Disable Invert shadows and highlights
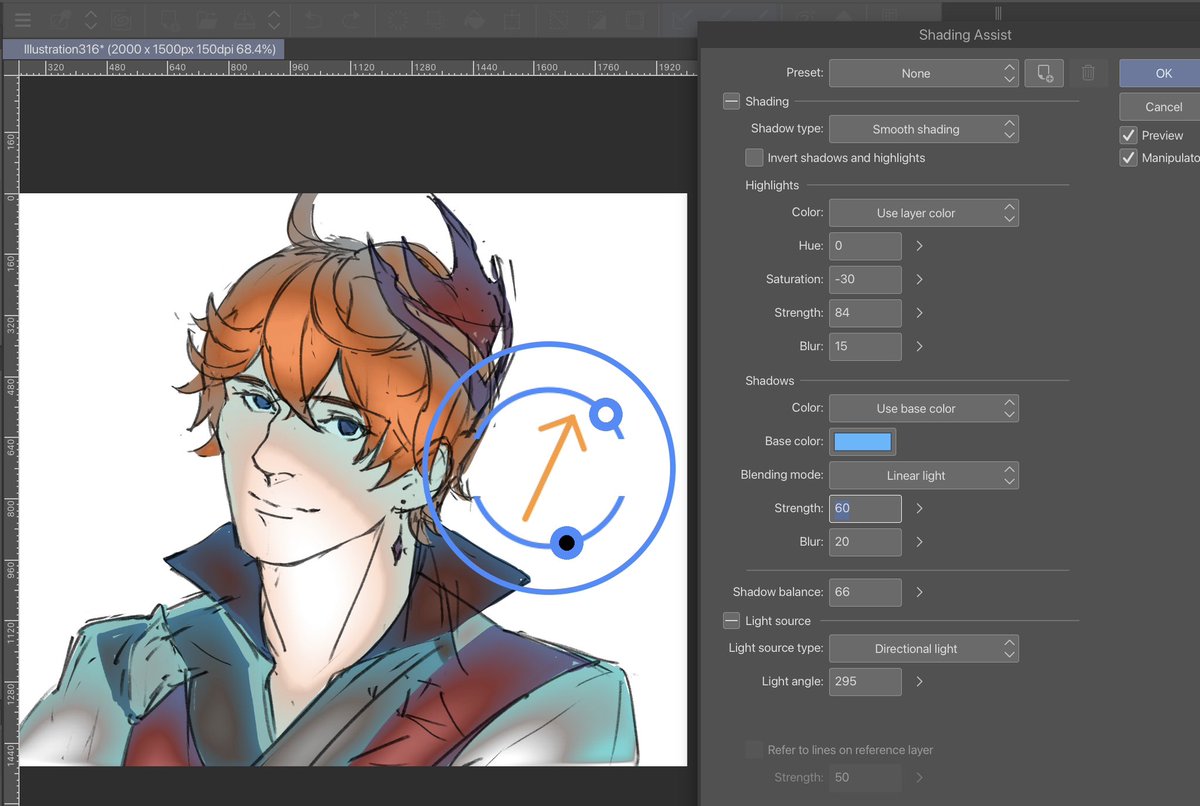1200x806 pixels. [x=754, y=157]
